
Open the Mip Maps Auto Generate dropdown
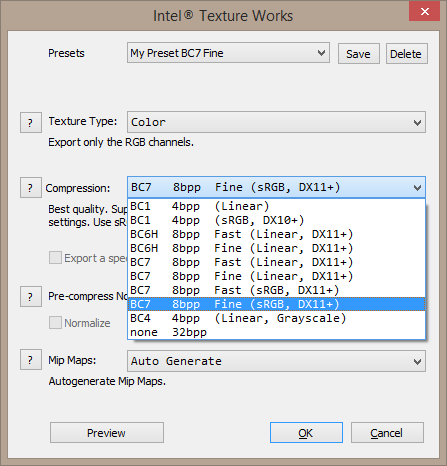[276, 361]
